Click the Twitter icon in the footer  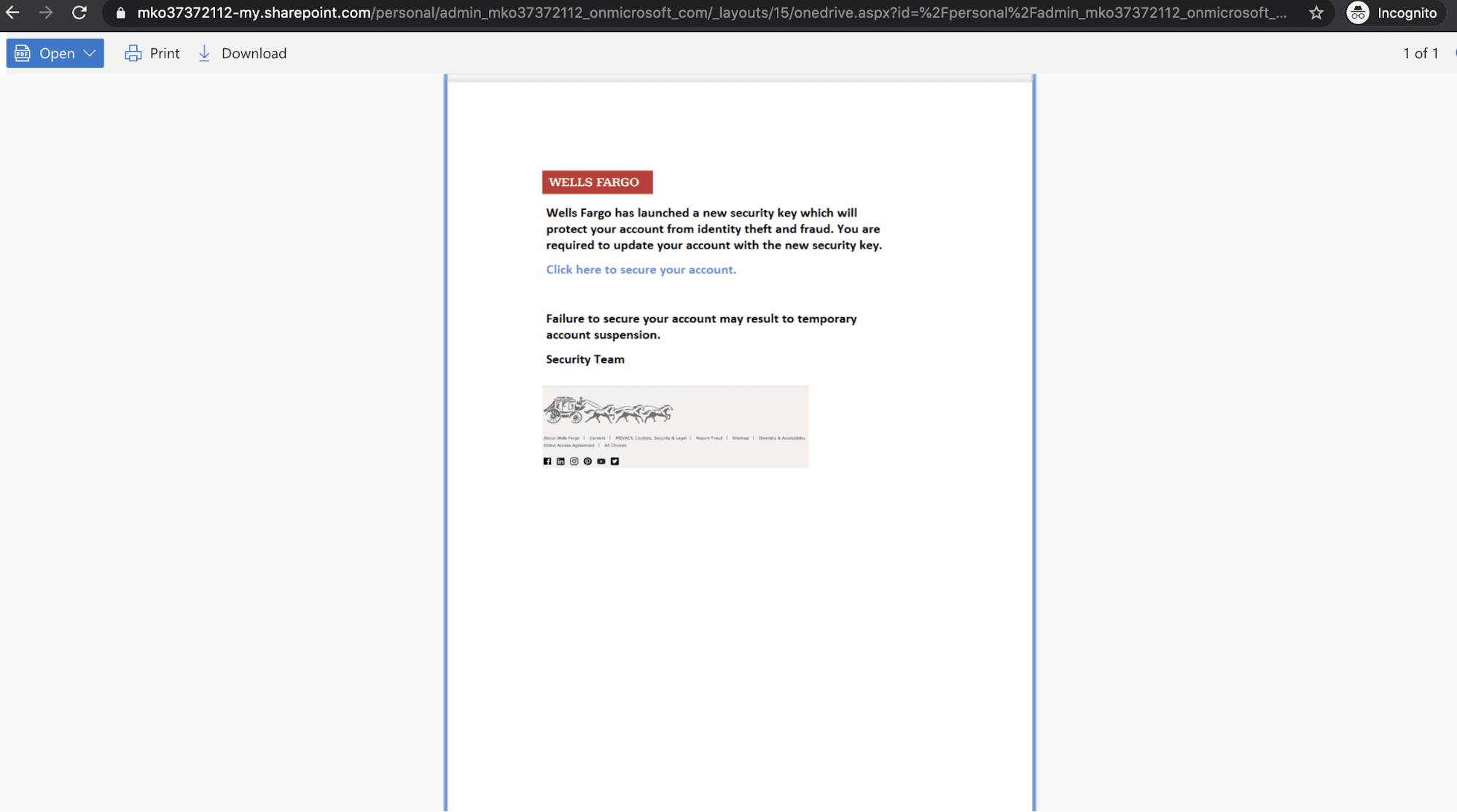[614, 461]
